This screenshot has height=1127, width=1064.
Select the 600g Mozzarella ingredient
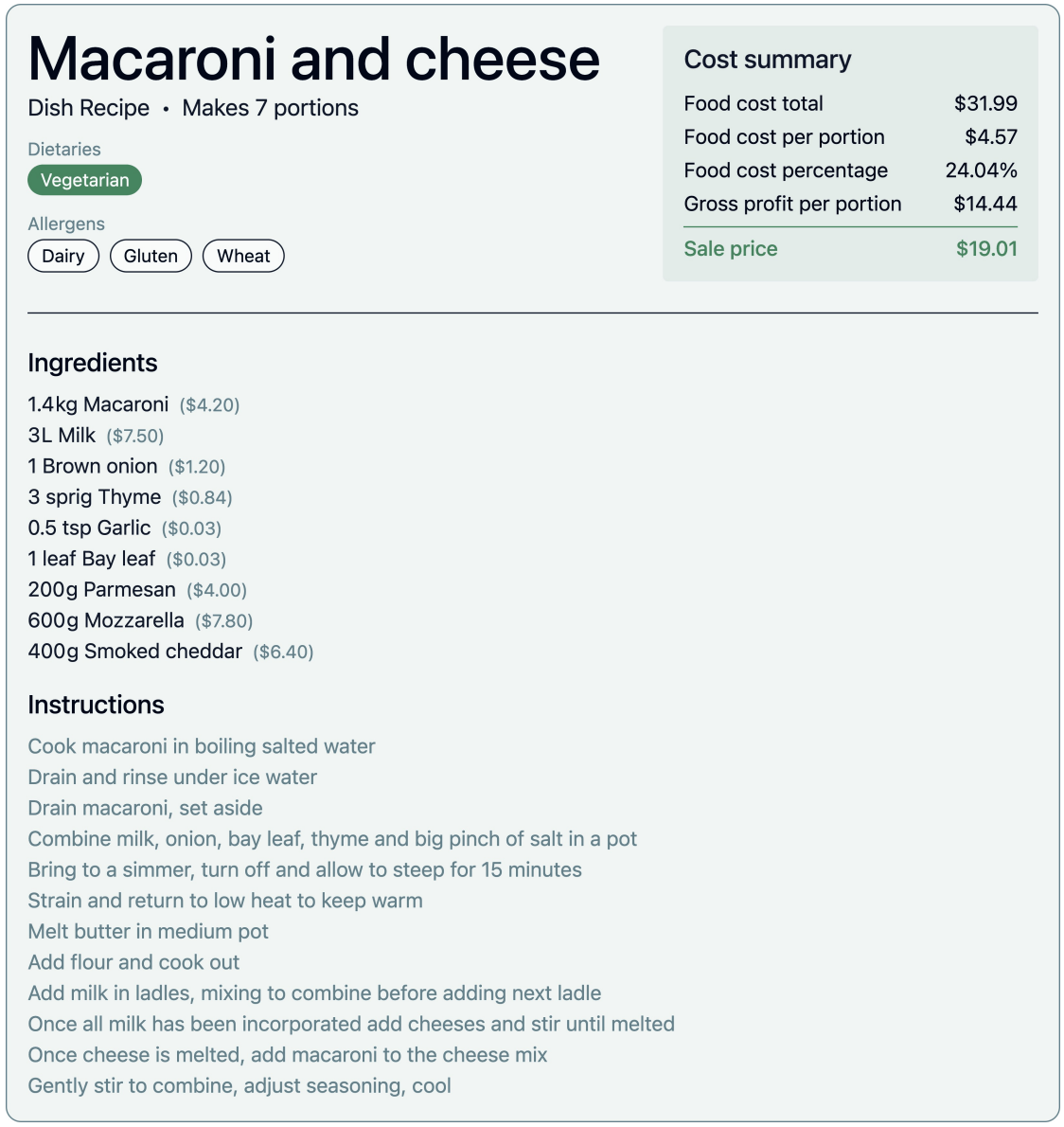(106, 620)
